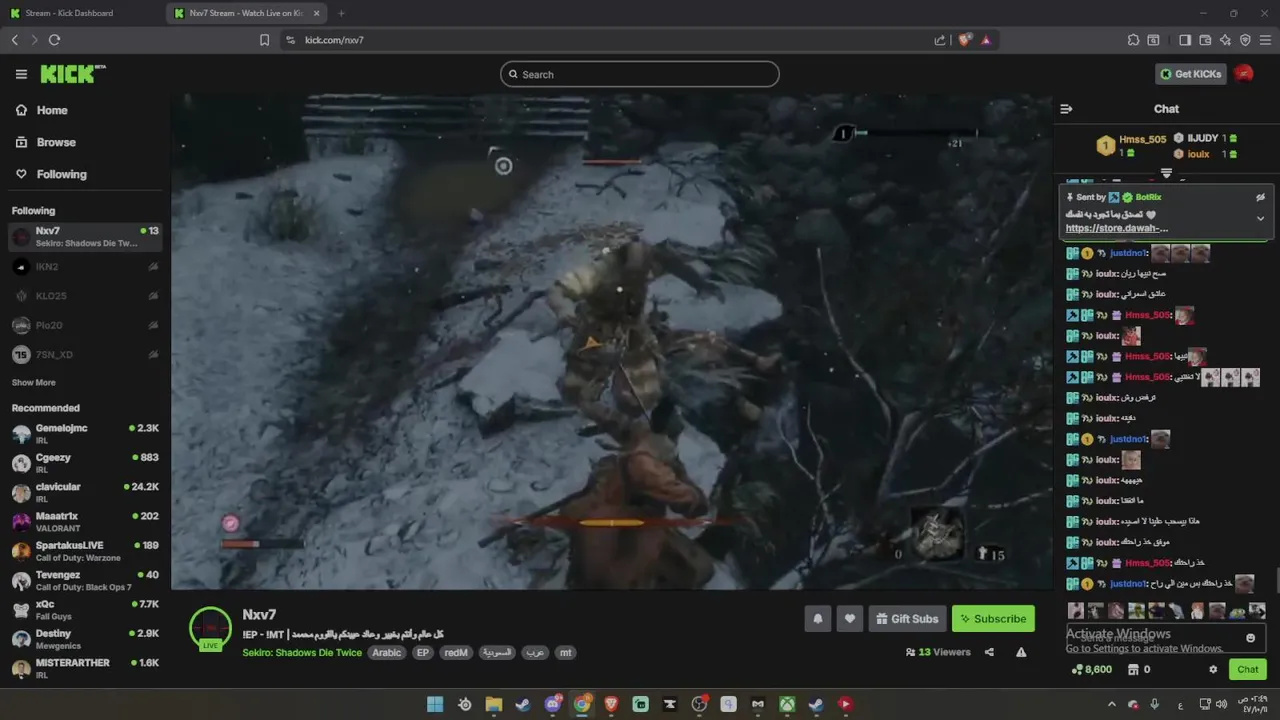
Task: Open recommended channel Maaatr1x
Action: point(85,521)
